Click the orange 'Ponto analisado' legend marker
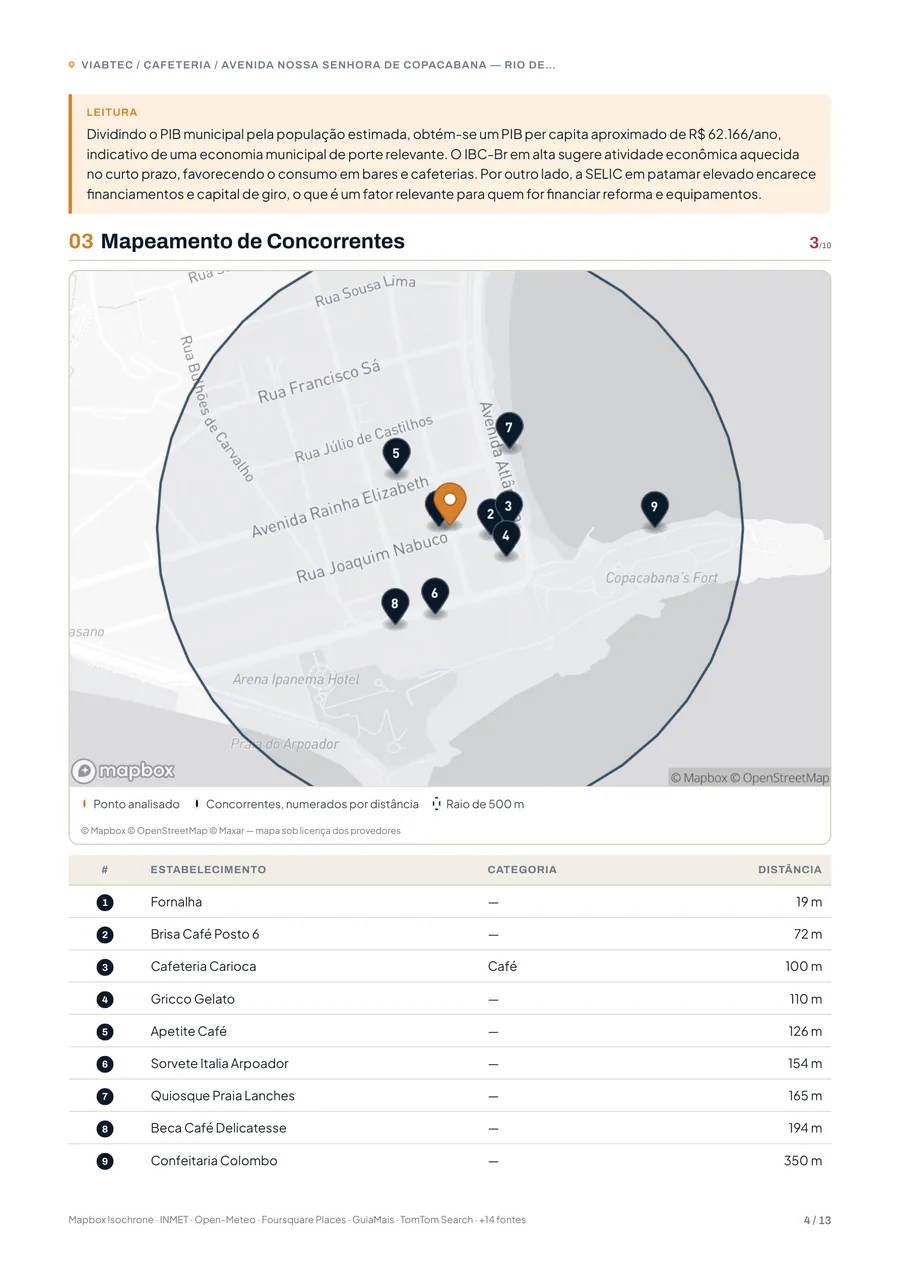The height and width of the screenshot is (1272, 900). 85,804
